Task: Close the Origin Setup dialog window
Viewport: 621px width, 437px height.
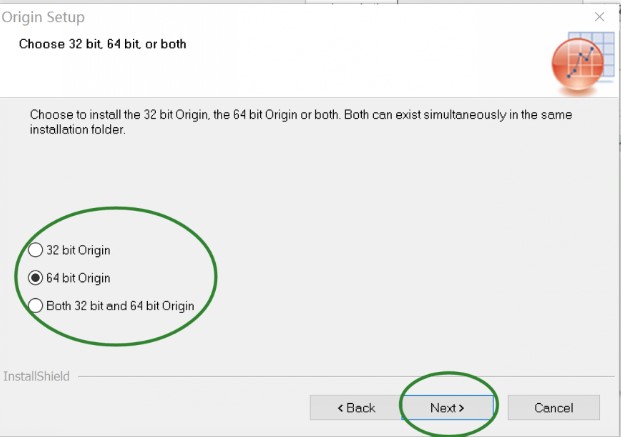Action: pyautogui.click(x=599, y=17)
